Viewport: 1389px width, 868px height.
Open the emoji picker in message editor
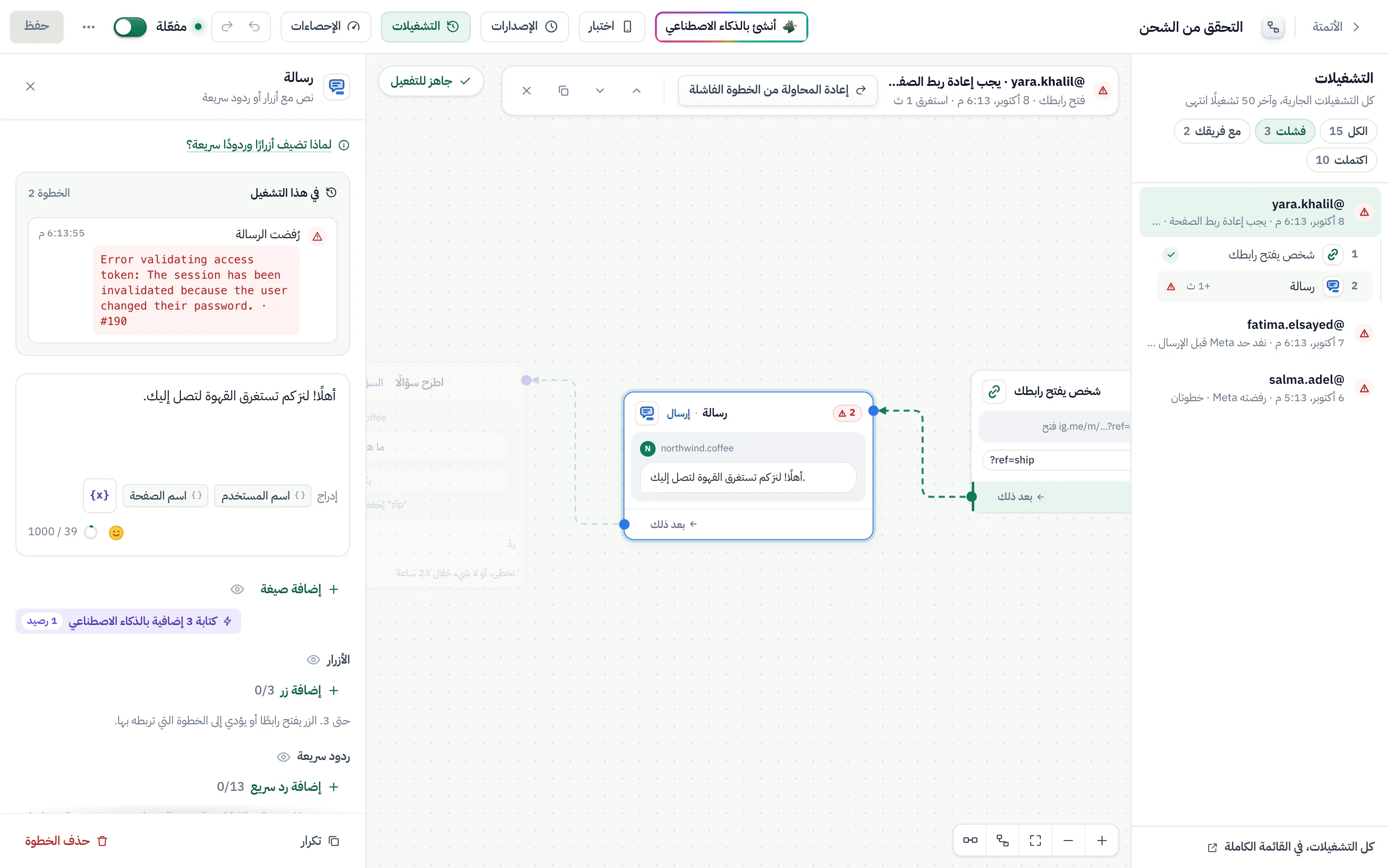coord(116,533)
